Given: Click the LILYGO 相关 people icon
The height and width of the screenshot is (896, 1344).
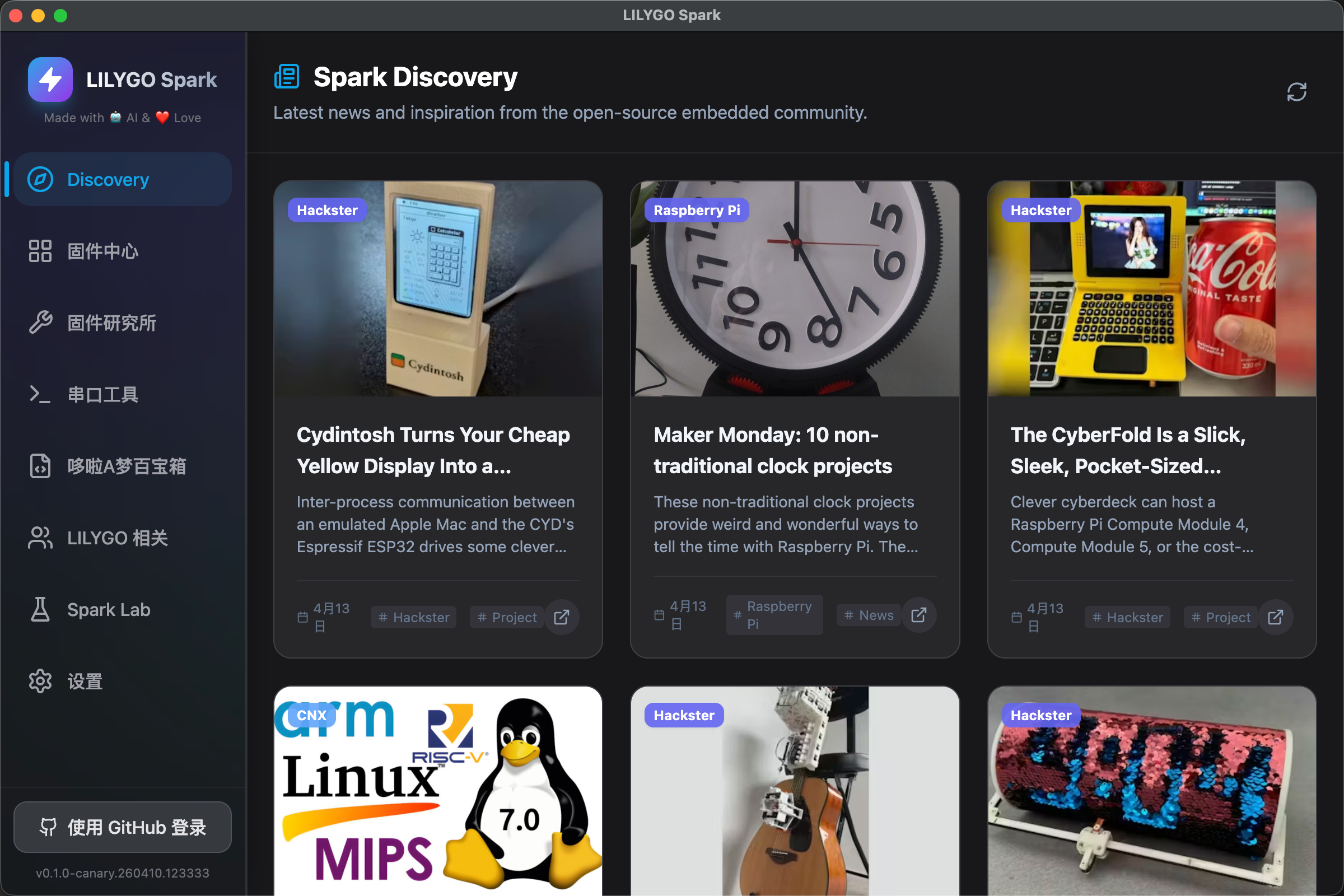Looking at the screenshot, I should [40, 538].
